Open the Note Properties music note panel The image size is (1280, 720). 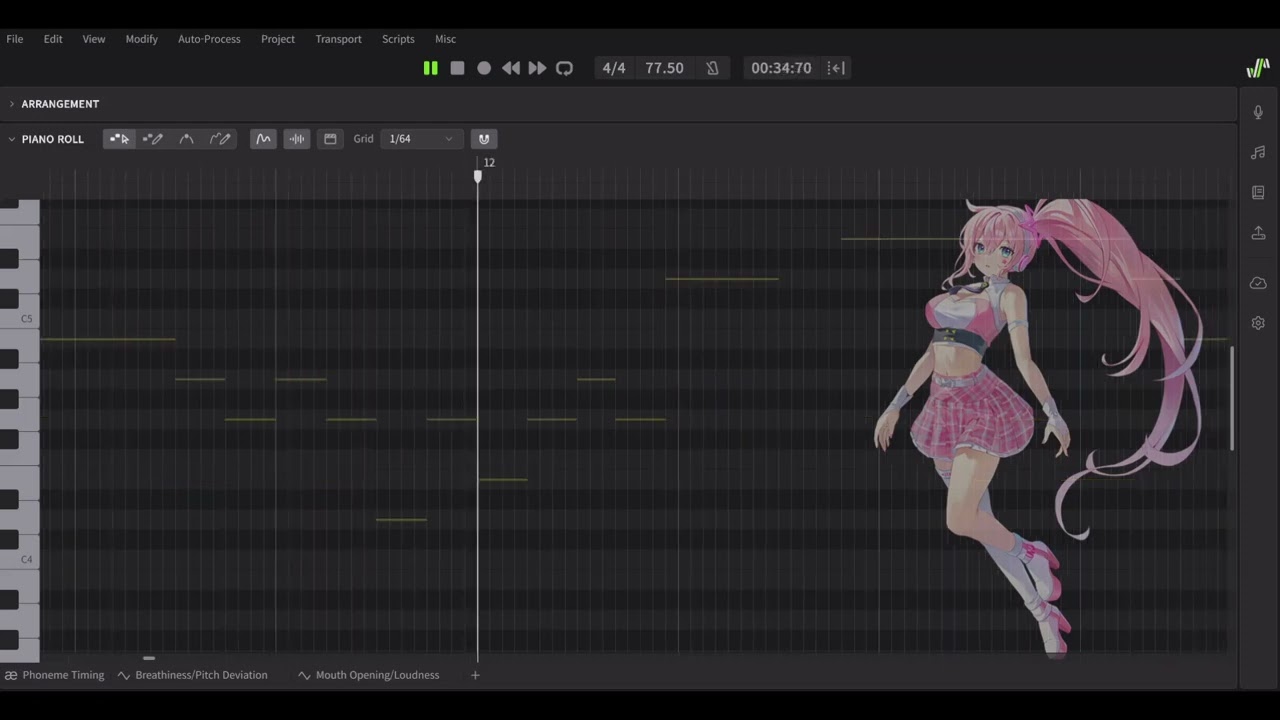click(1258, 152)
